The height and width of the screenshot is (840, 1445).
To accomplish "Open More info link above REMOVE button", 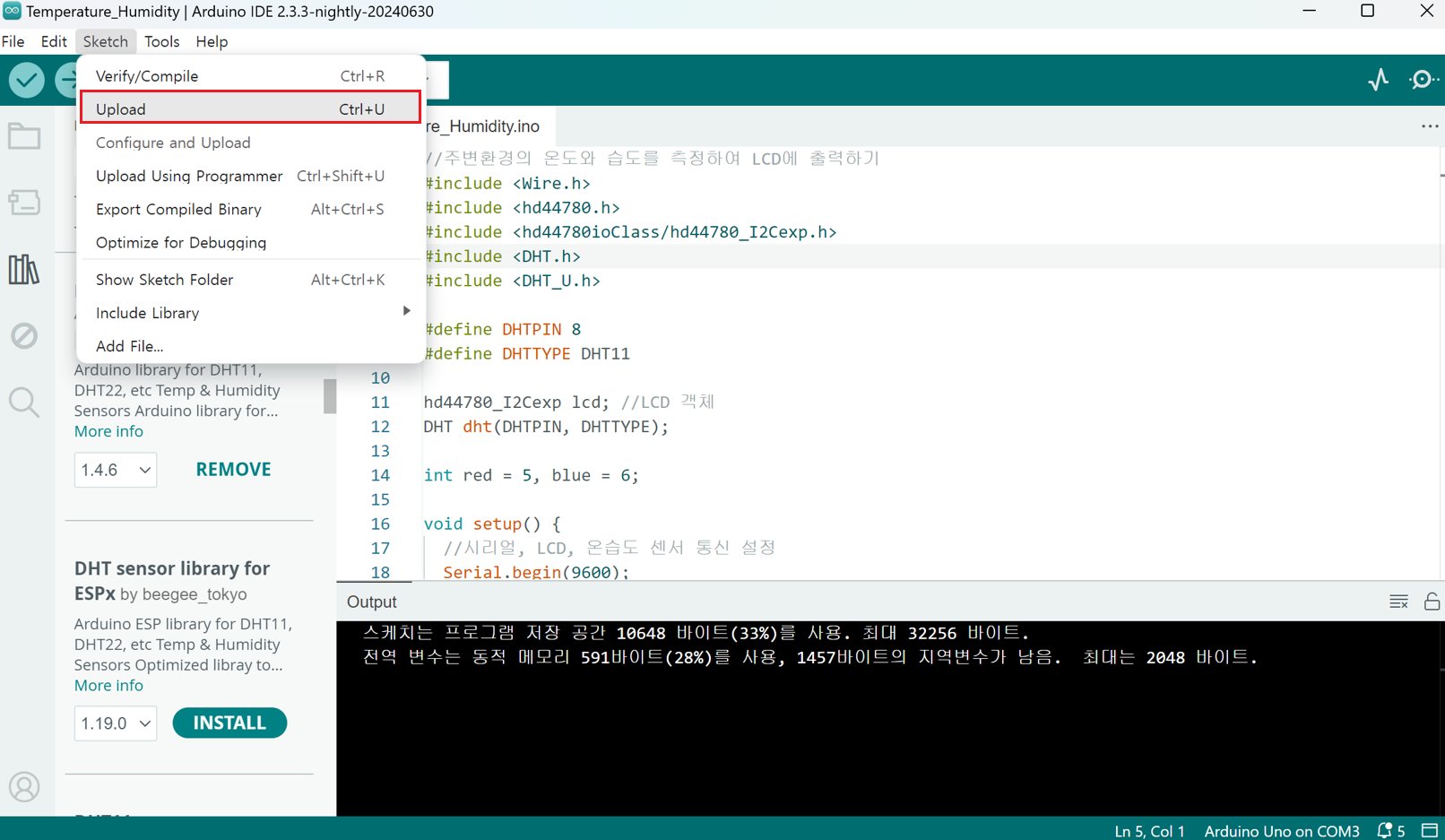I will click(x=108, y=431).
